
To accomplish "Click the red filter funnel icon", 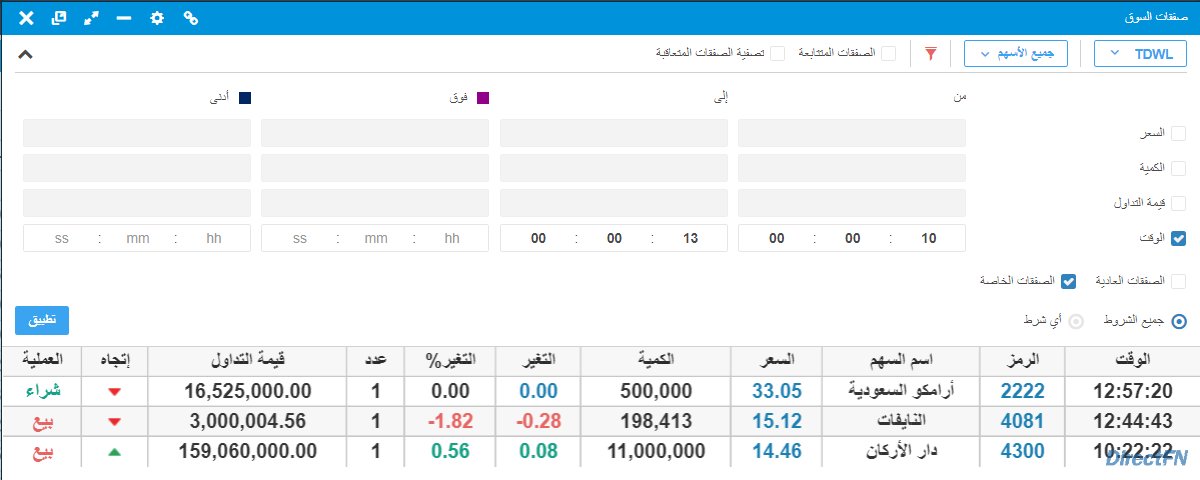I will (x=931, y=53).
